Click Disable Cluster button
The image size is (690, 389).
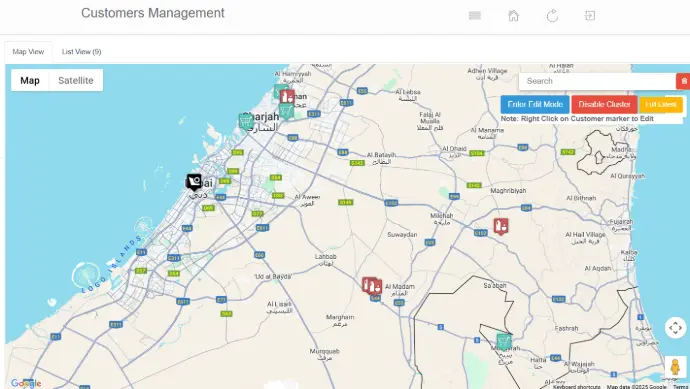click(604, 104)
